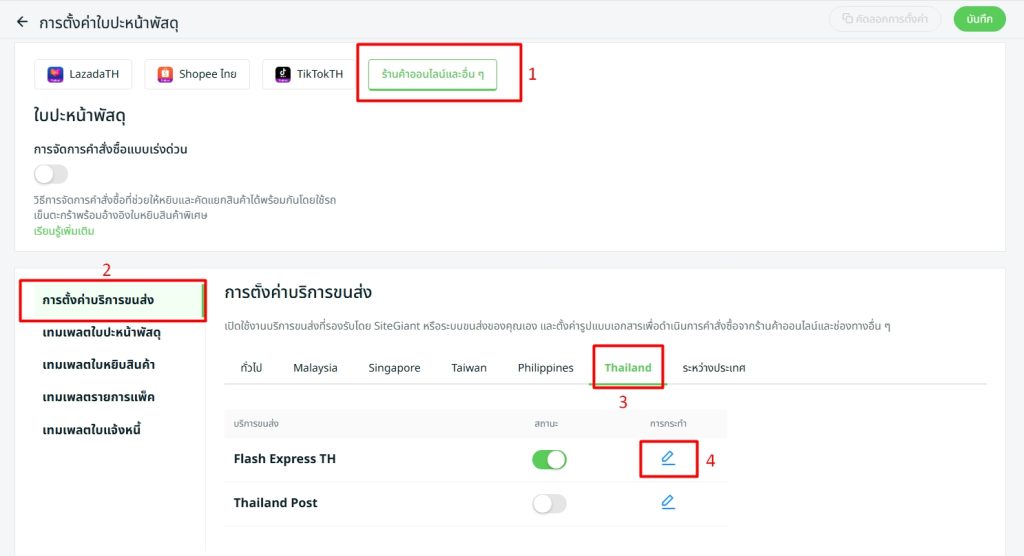Switch to the Singapore tab
Viewport: 1024px width, 556px height.
click(x=394, y=368)
